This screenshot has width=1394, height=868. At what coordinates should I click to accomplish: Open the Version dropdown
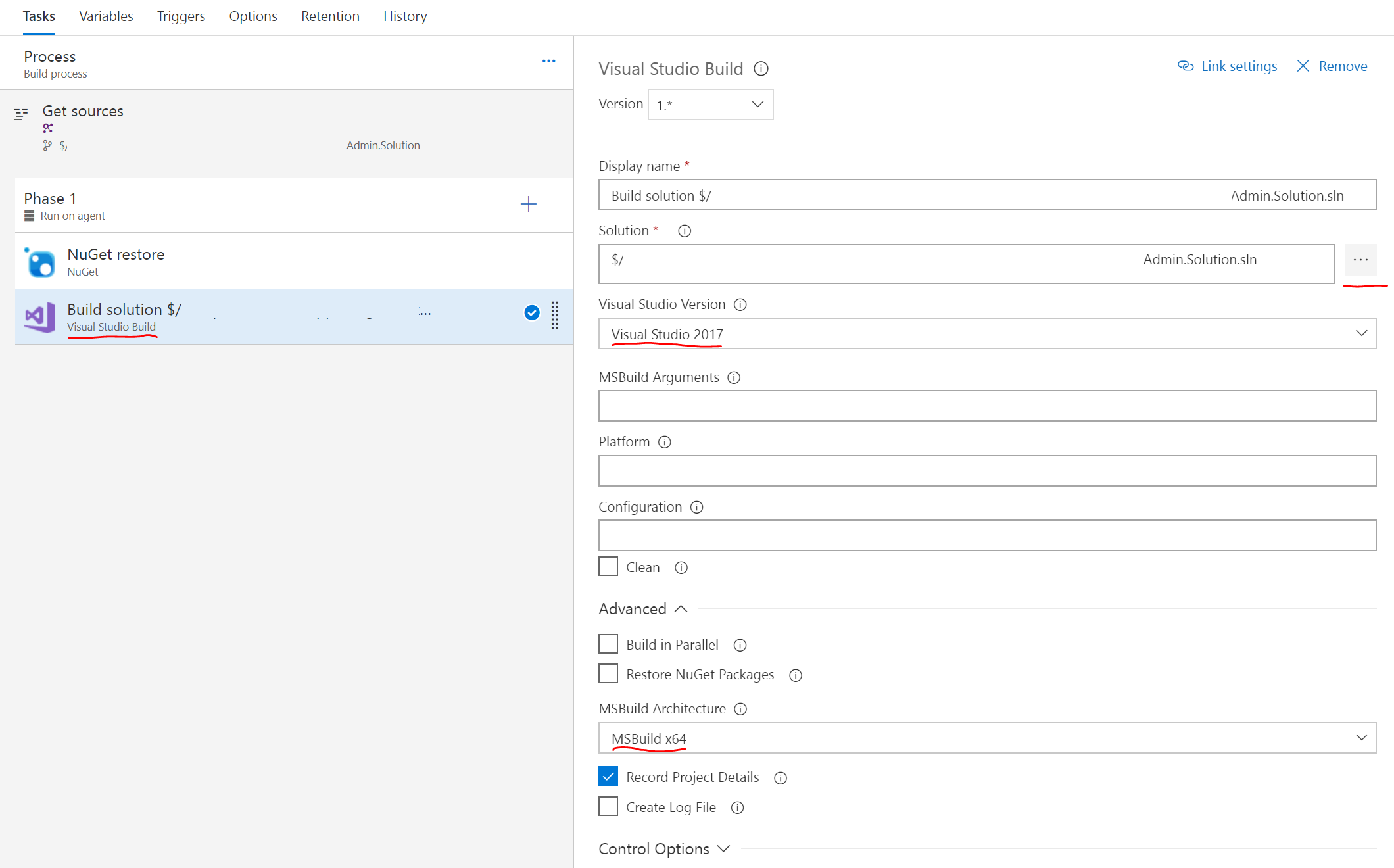click(x=710, y=105)
